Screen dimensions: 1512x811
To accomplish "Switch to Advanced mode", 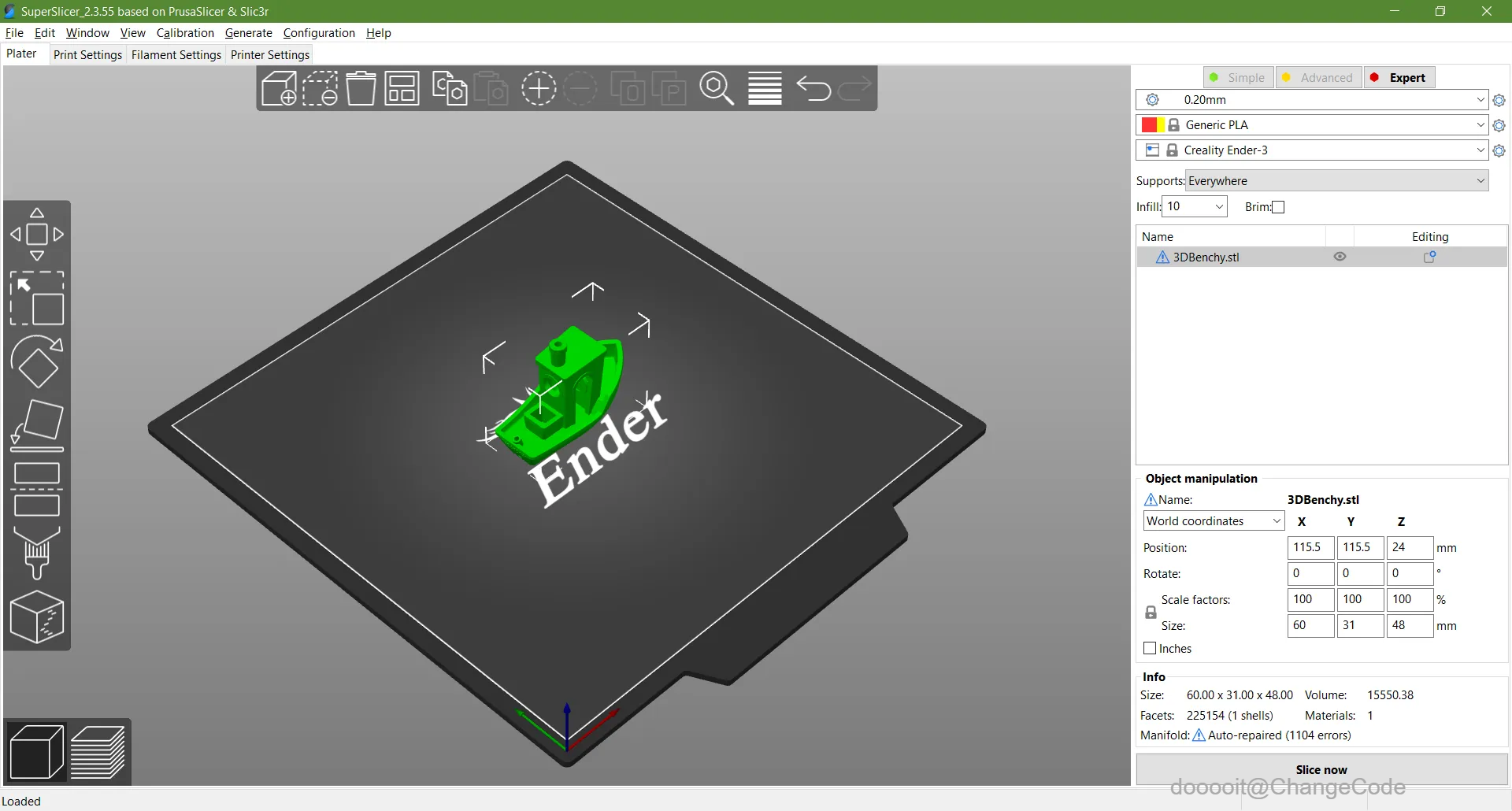I will [1318, 77].
